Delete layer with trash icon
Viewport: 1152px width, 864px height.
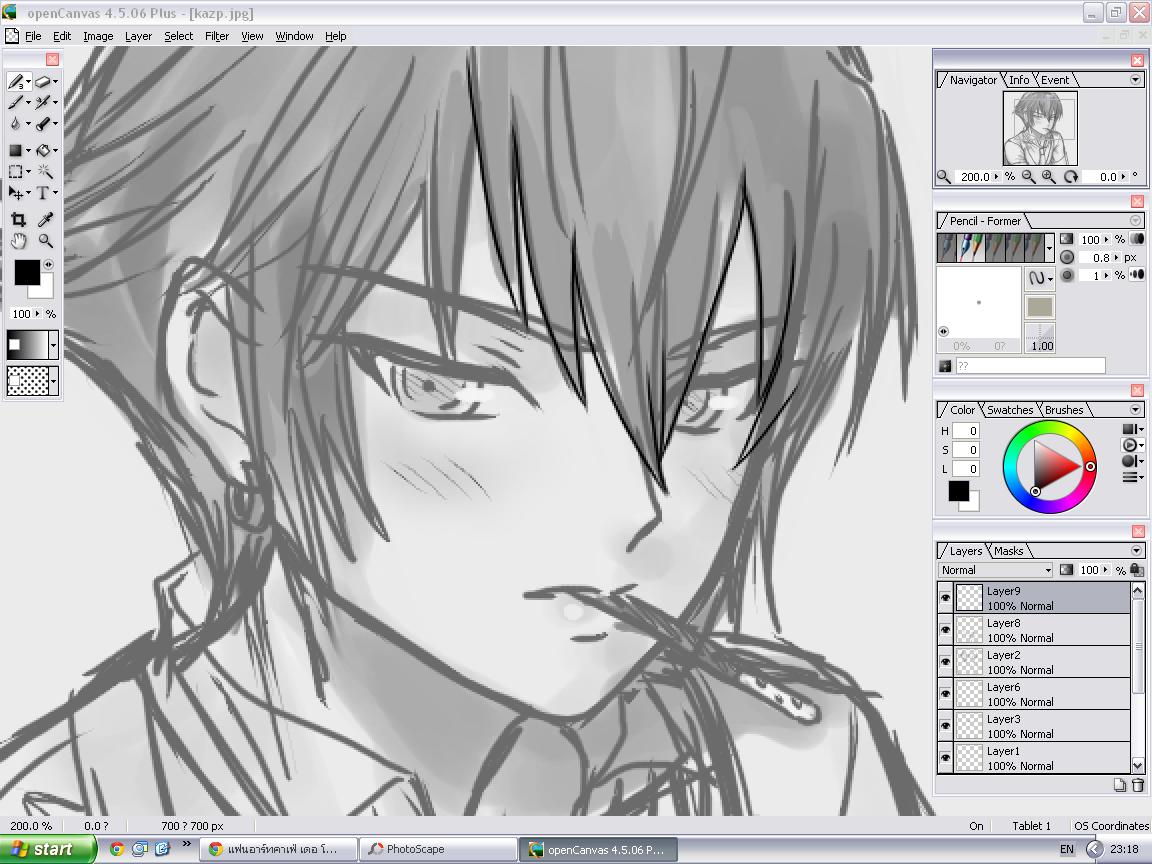[1137, 785]
